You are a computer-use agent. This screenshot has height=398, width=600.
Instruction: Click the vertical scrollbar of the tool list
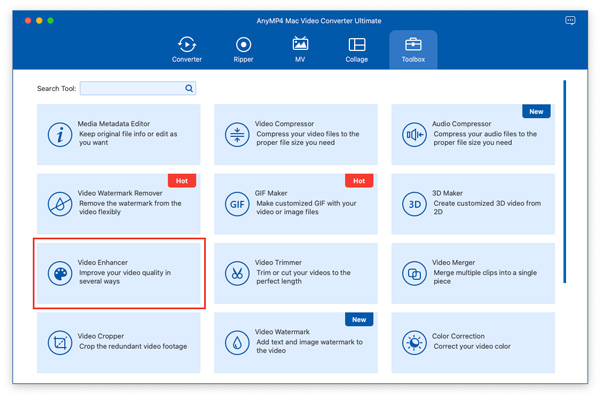tap(564, 181)
